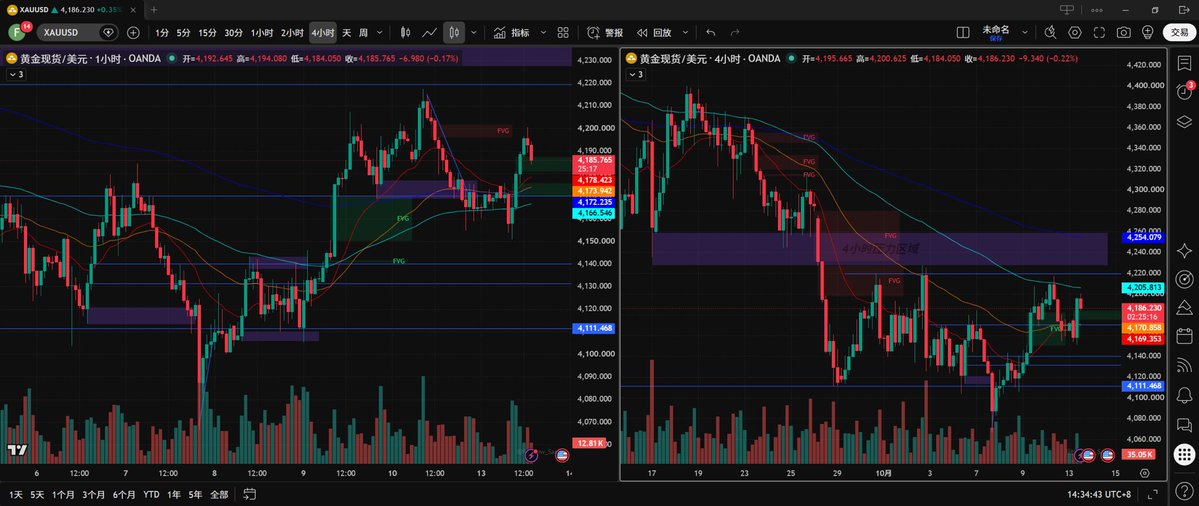Open timezone menu at 14:34:43 UTC+8
Screen dimensions: 1199x506
point(1101,494)
